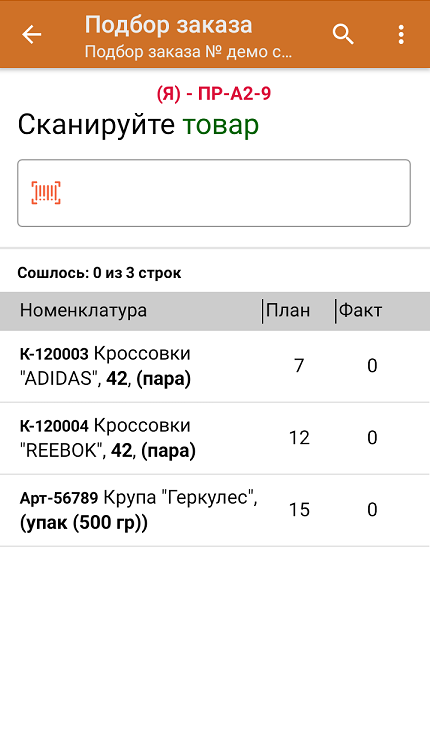
Task: Tap the red cell label (Я) - ПР-А2-9
Action: (x=214, y=93)
